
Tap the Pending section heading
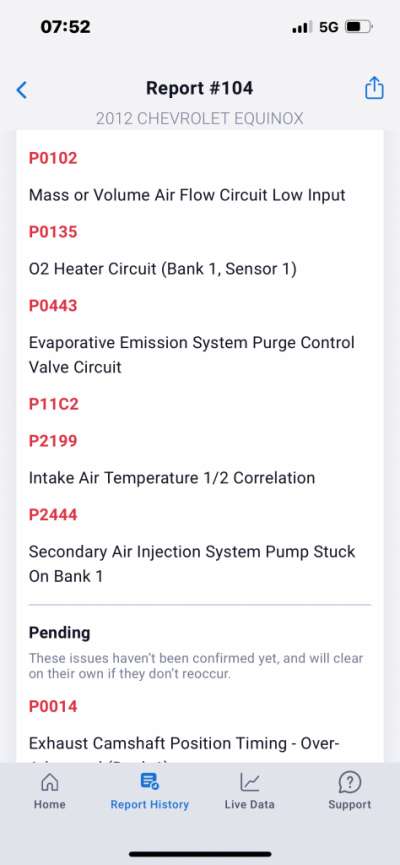pos(60,633)
